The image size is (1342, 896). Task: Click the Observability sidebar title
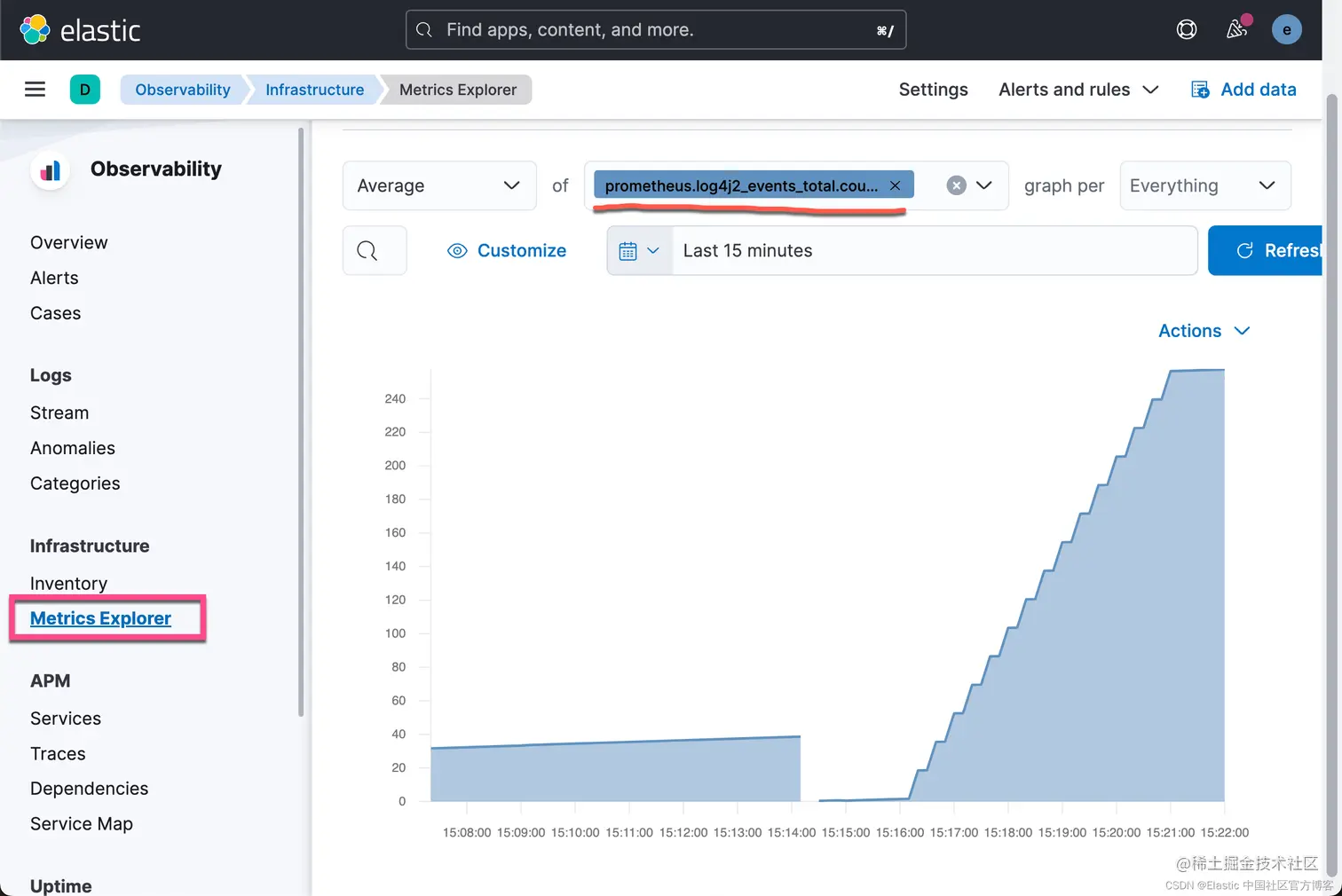tap(156, 169)
